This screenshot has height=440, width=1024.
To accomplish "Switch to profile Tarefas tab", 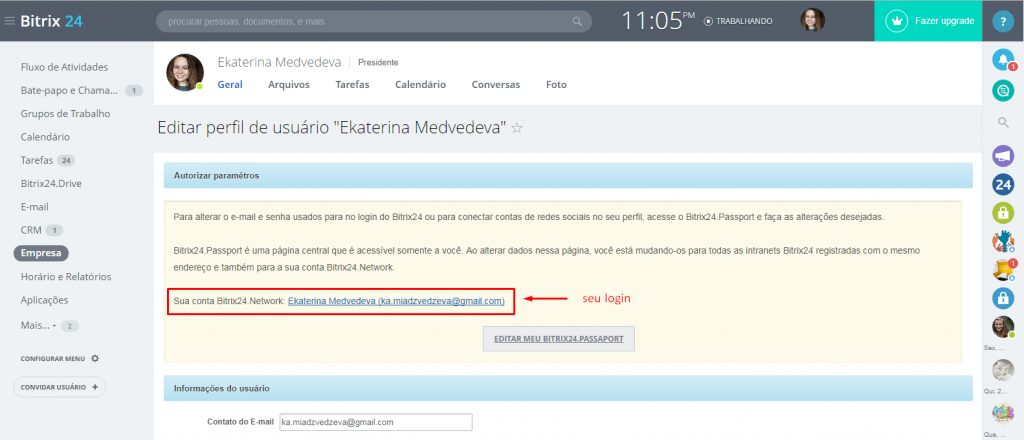I will pyautogui.click(x=352, y=85).
